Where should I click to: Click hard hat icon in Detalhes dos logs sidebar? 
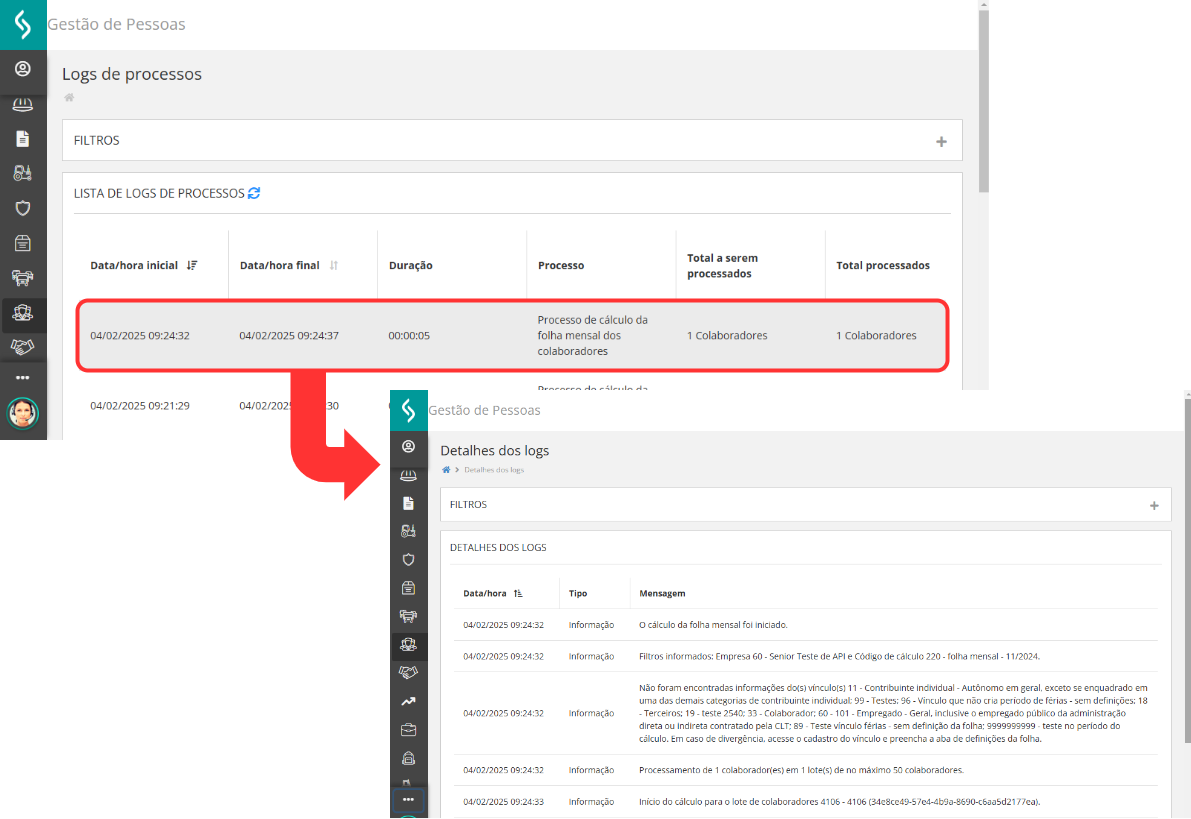click(409, 476)
